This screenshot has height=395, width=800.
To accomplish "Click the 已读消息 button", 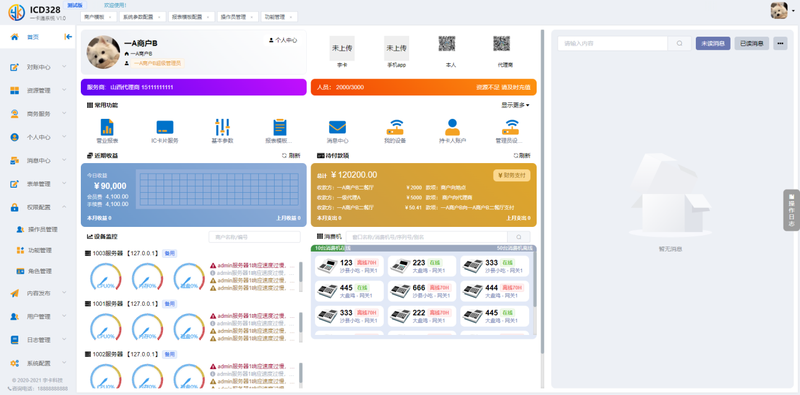I will [x=752, y=43].
